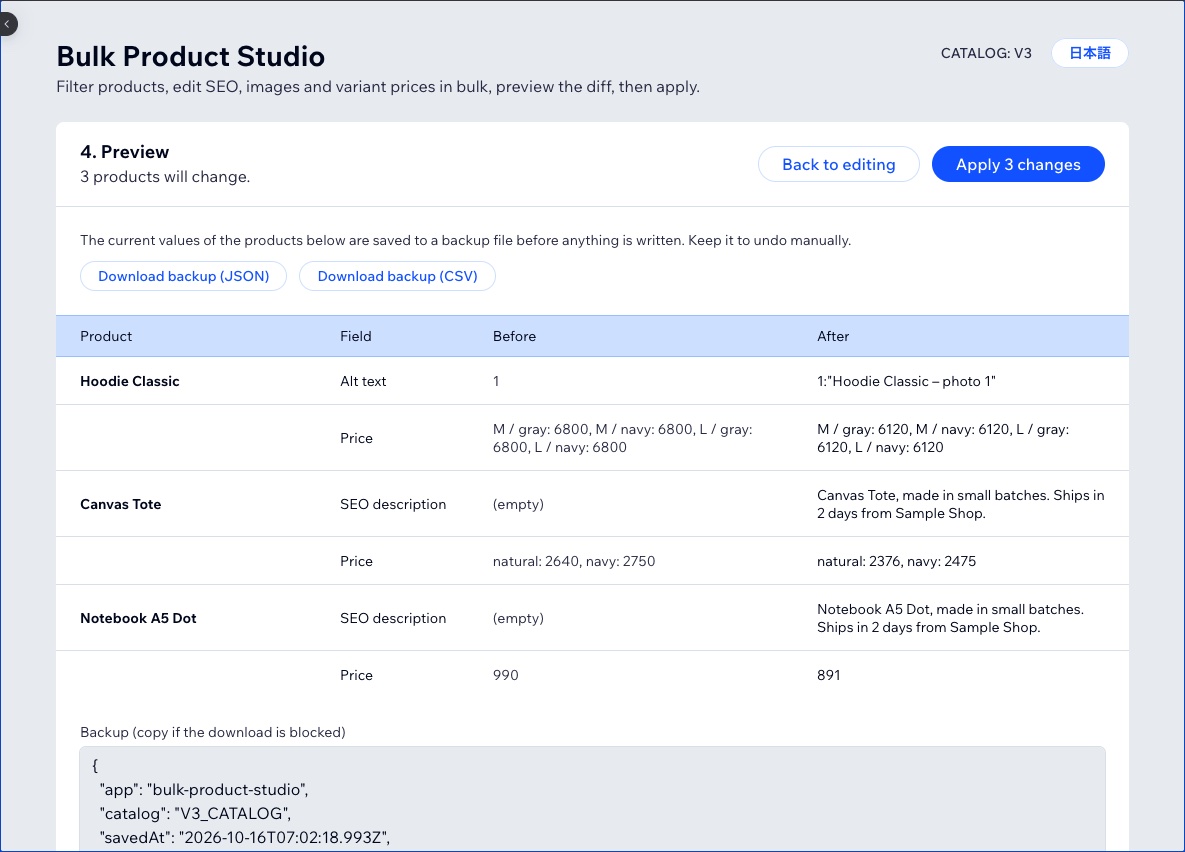The image size is (1185, 852).
Task: Switch language to 日本語
Action: [1089, 53]
